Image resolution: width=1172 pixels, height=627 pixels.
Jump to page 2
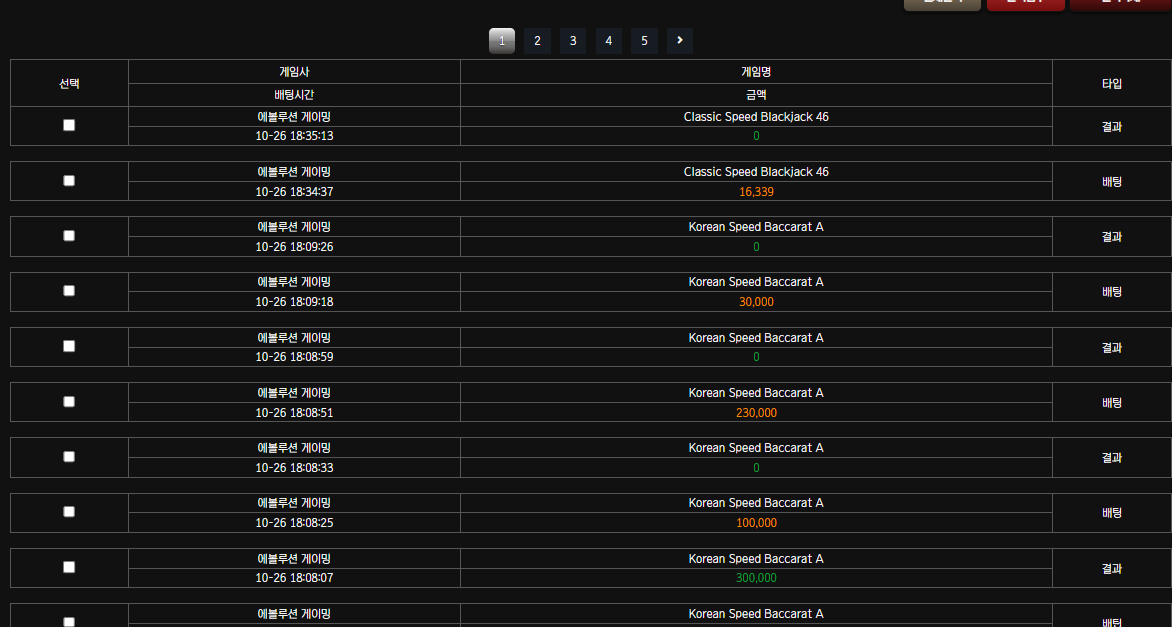coord(537,41)
